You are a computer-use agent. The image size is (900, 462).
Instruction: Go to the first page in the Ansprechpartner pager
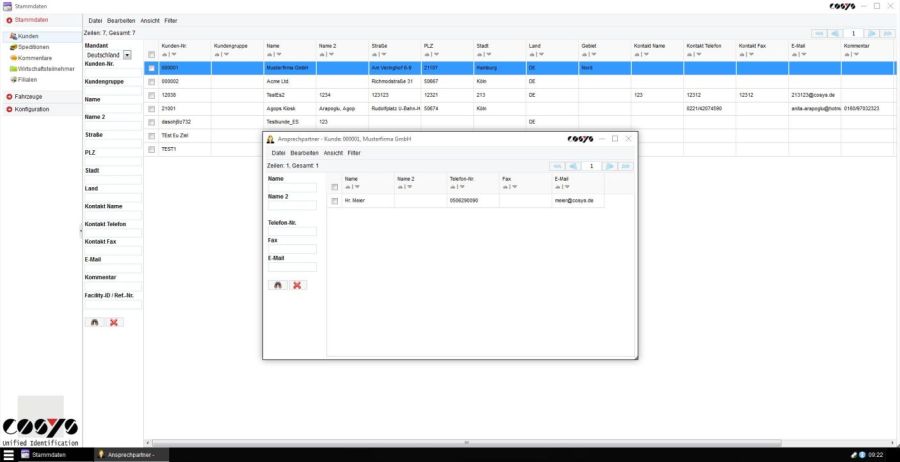click(x=556, y=166)
